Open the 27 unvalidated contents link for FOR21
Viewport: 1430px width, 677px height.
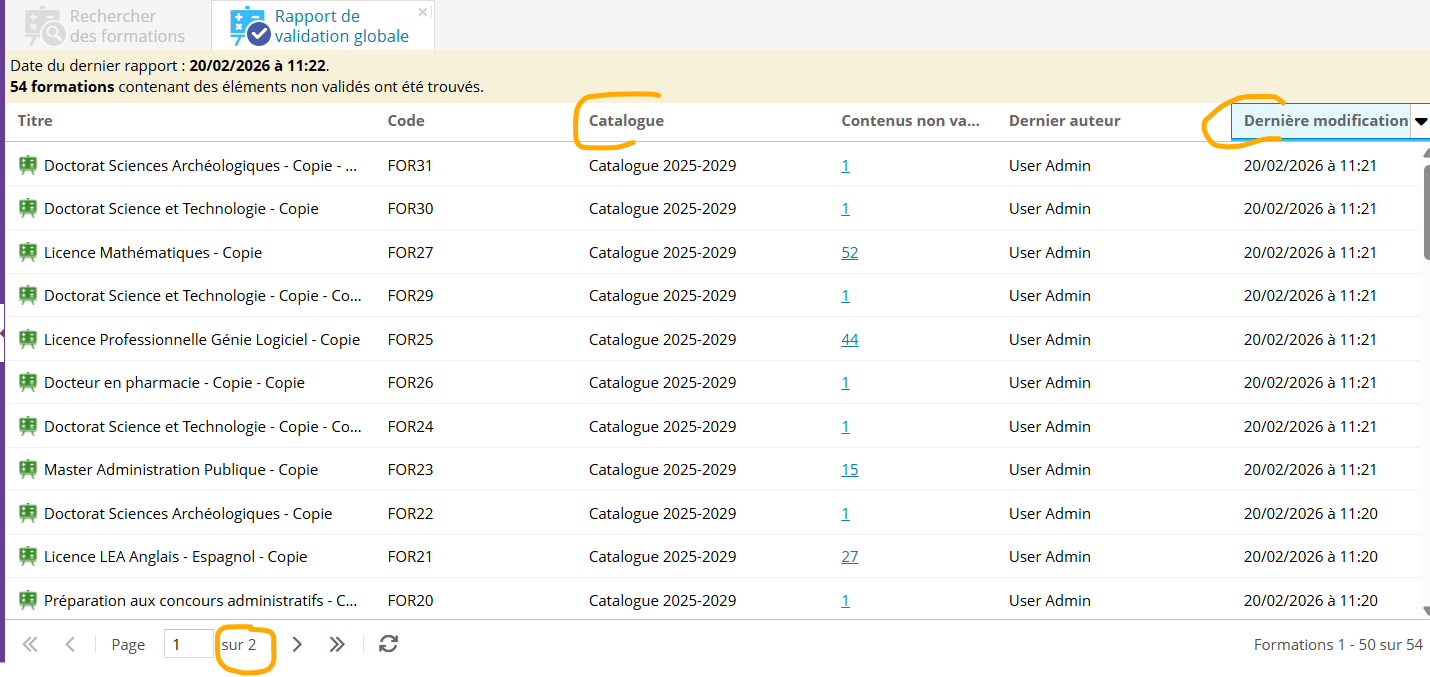(849, 557)
